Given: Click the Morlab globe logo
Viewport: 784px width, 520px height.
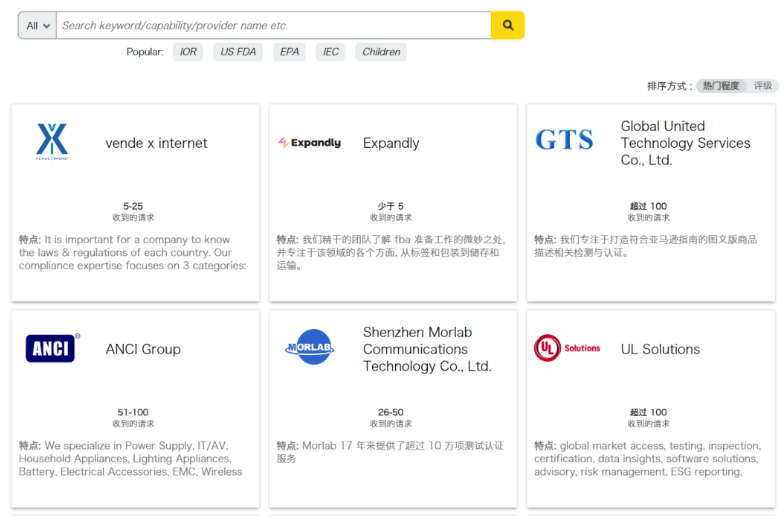Looking at the screenshot, I should pyautogui.click(x=310, y=347).
